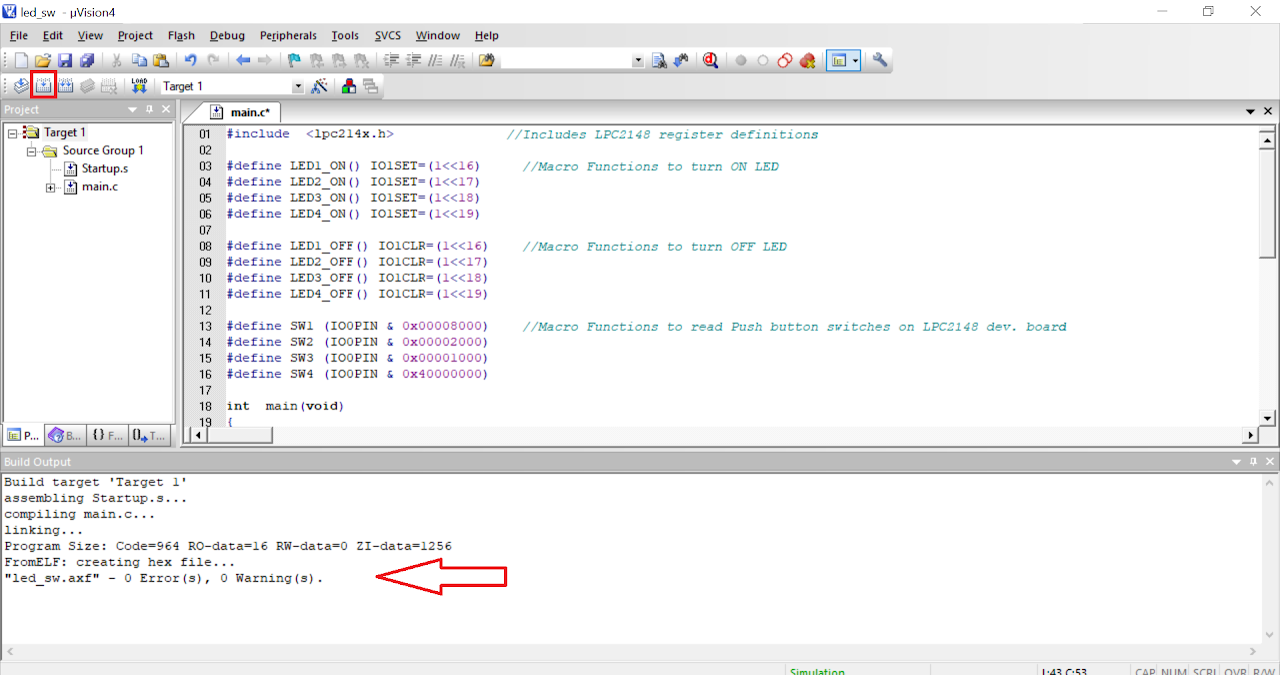Expand the main.c node in project tree
Viewport: 1280px width, 675px height.
click(x=50, y=187)
